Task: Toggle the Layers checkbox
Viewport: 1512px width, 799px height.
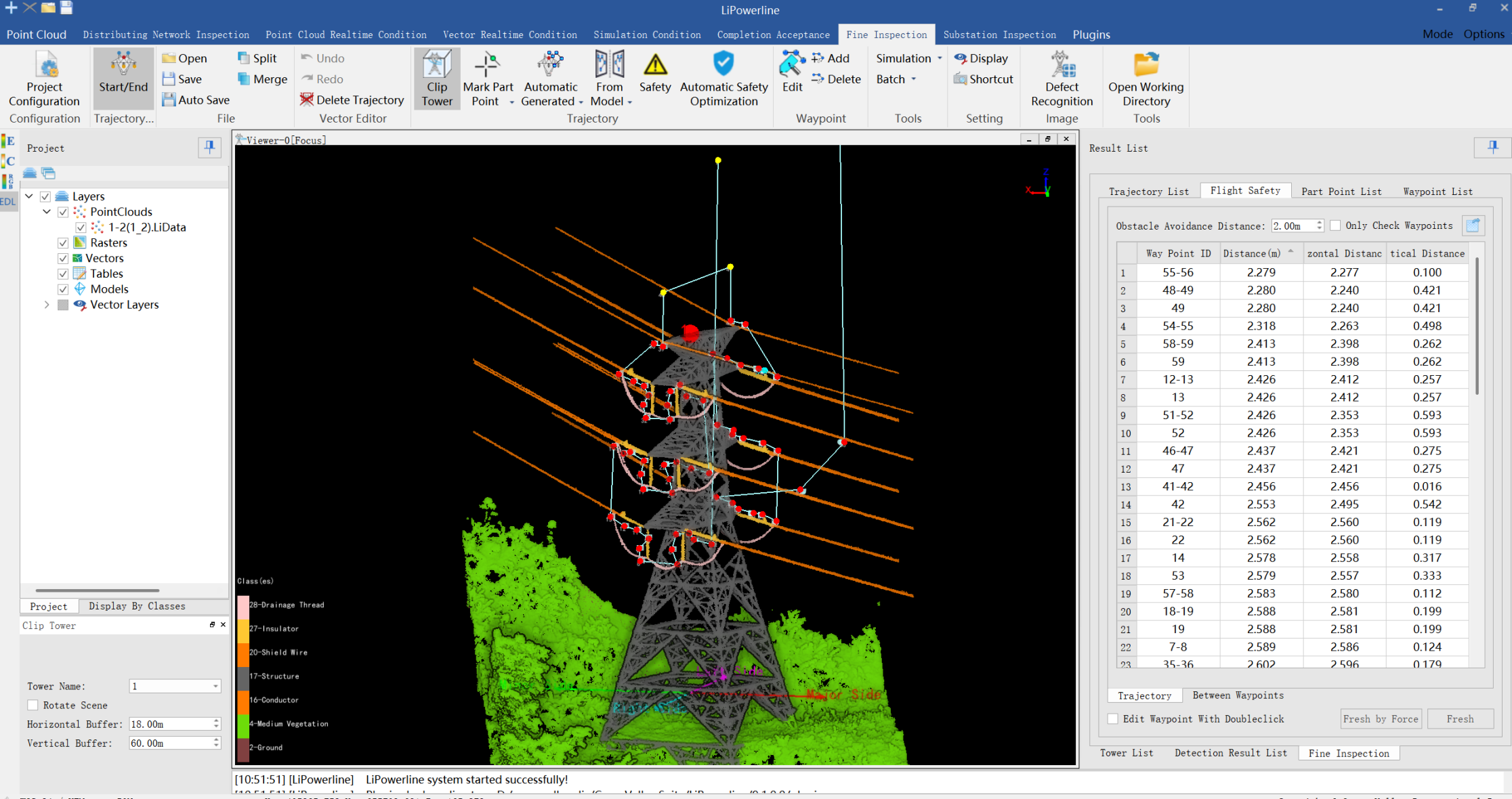Action: 45,196
